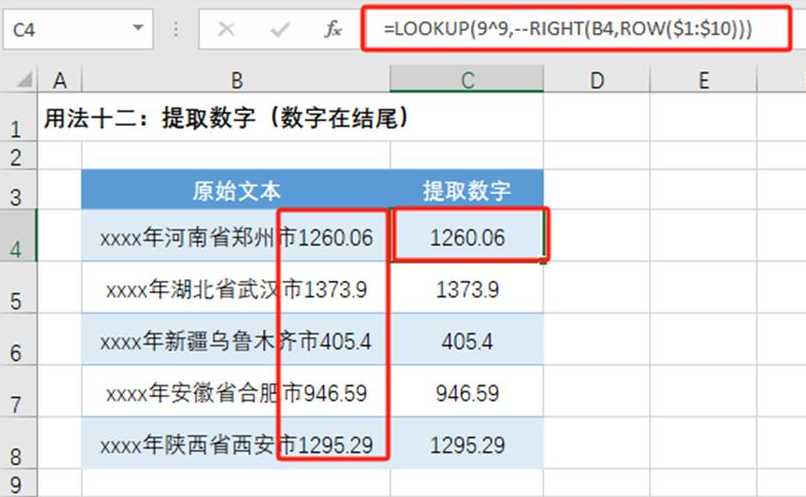This screenshot has height=497, width=806.
Task: Select row 9 header
Action: pyautogui.click(x=17, y=483)
